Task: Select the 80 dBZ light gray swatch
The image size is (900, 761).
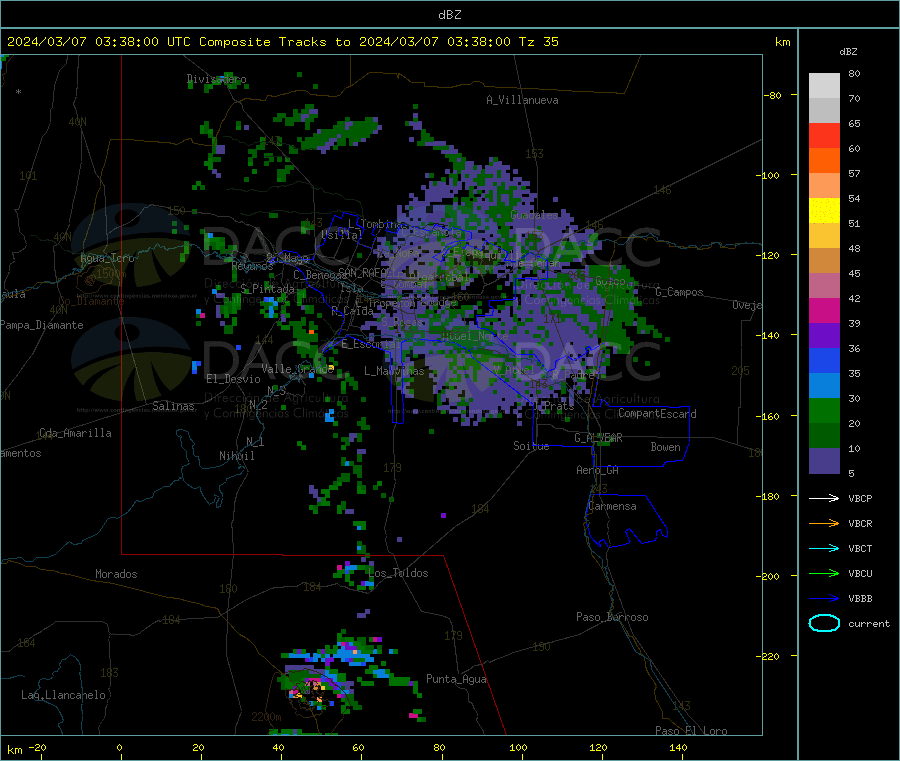Action: [824, 86]
